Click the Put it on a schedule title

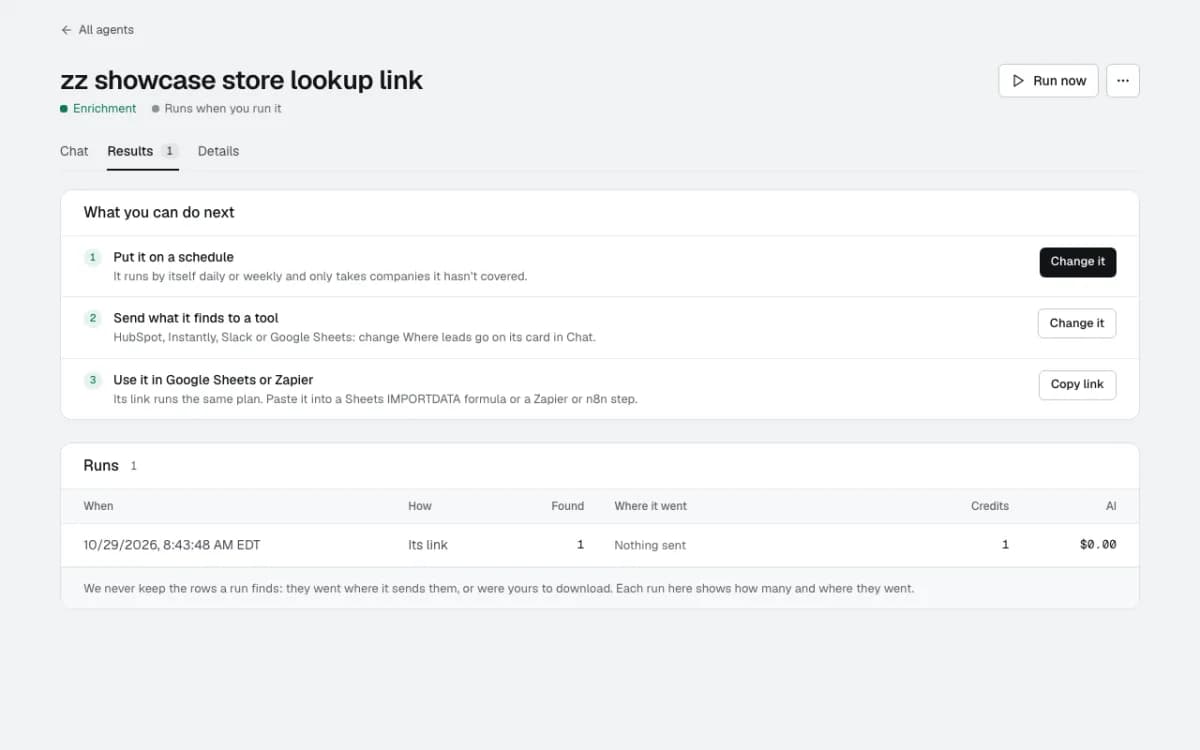[173, 257]
